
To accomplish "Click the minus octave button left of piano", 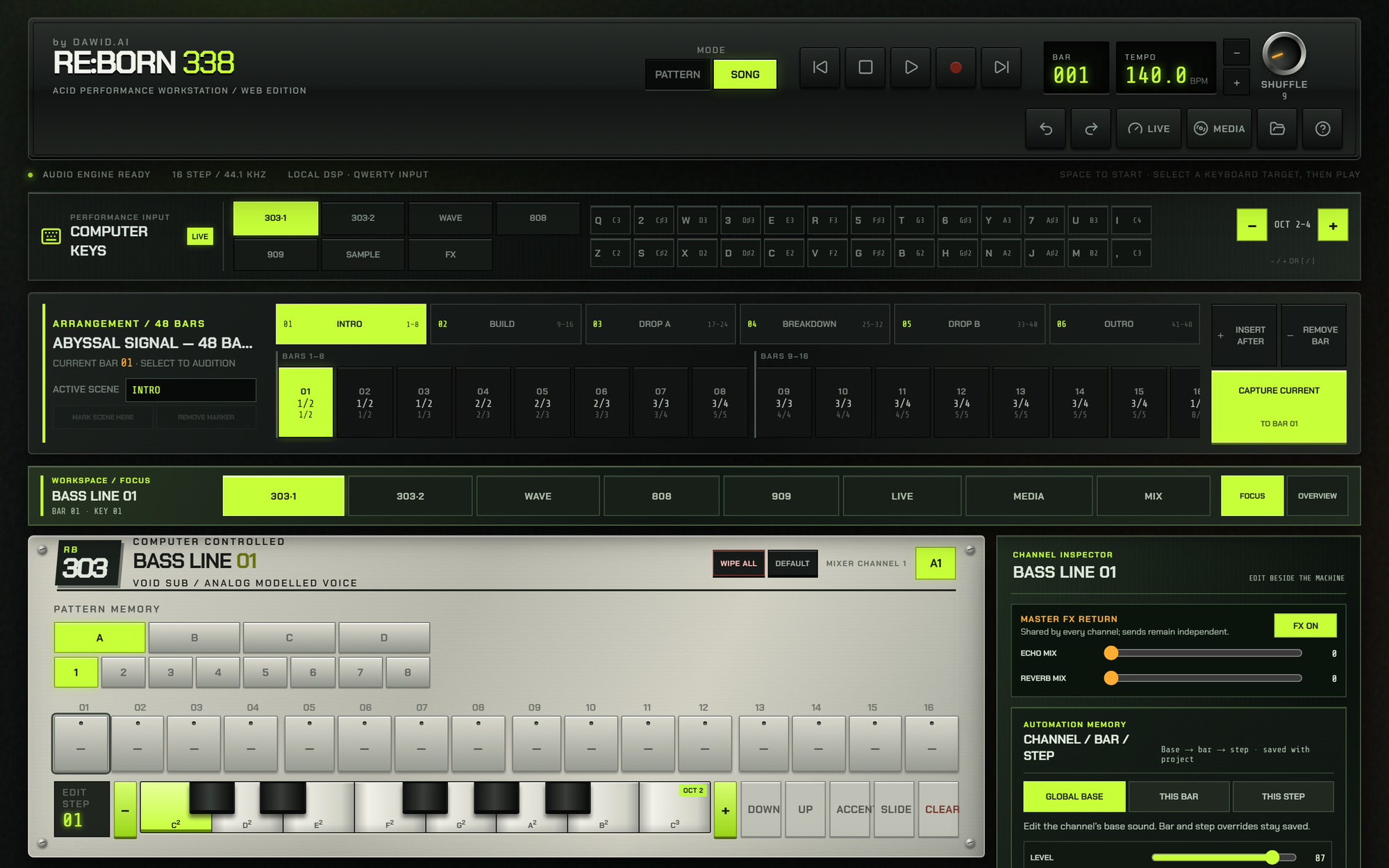I will tap(125, 810).
